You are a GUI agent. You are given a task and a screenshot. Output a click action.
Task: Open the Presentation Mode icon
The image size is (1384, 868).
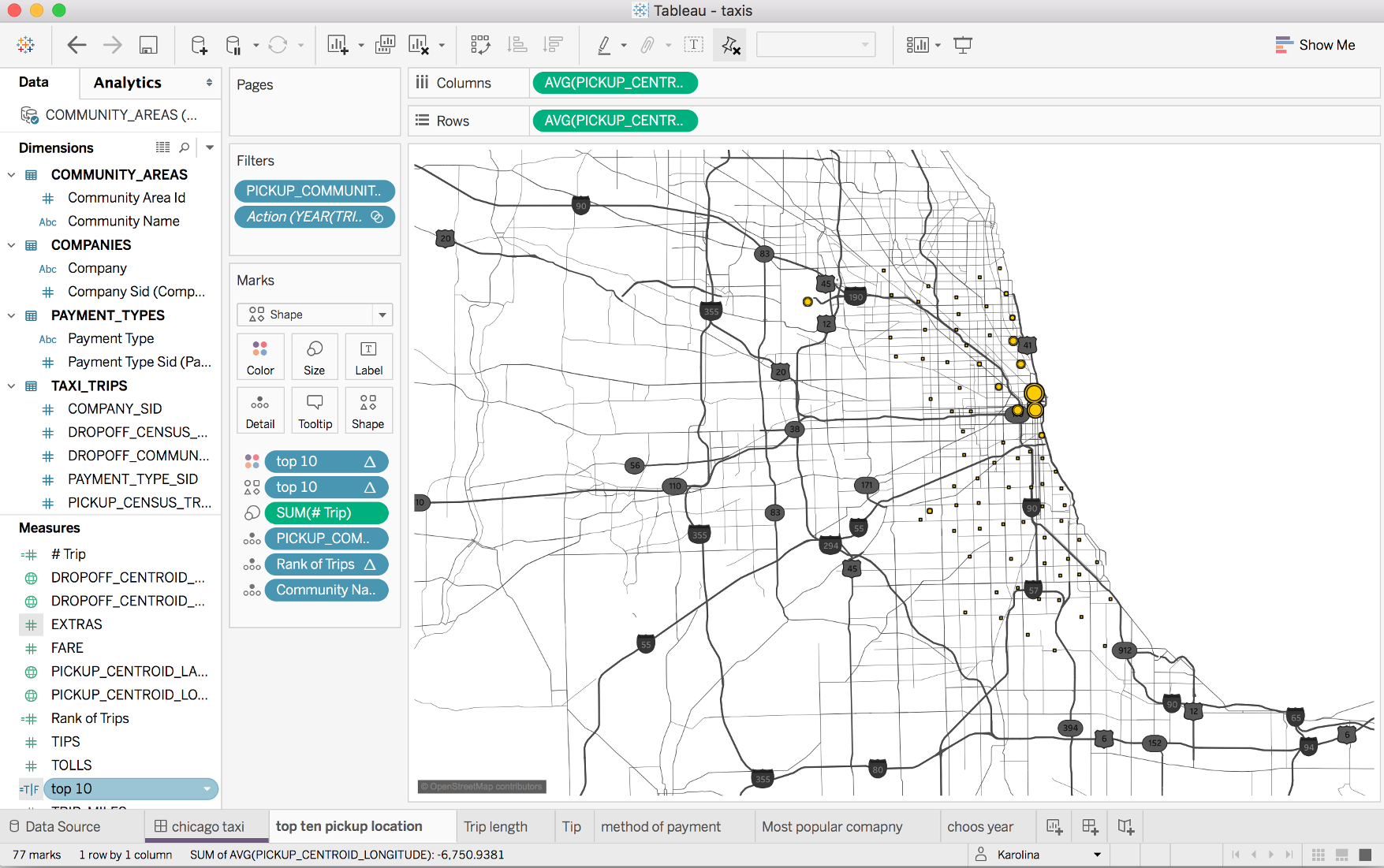[963, 45]
